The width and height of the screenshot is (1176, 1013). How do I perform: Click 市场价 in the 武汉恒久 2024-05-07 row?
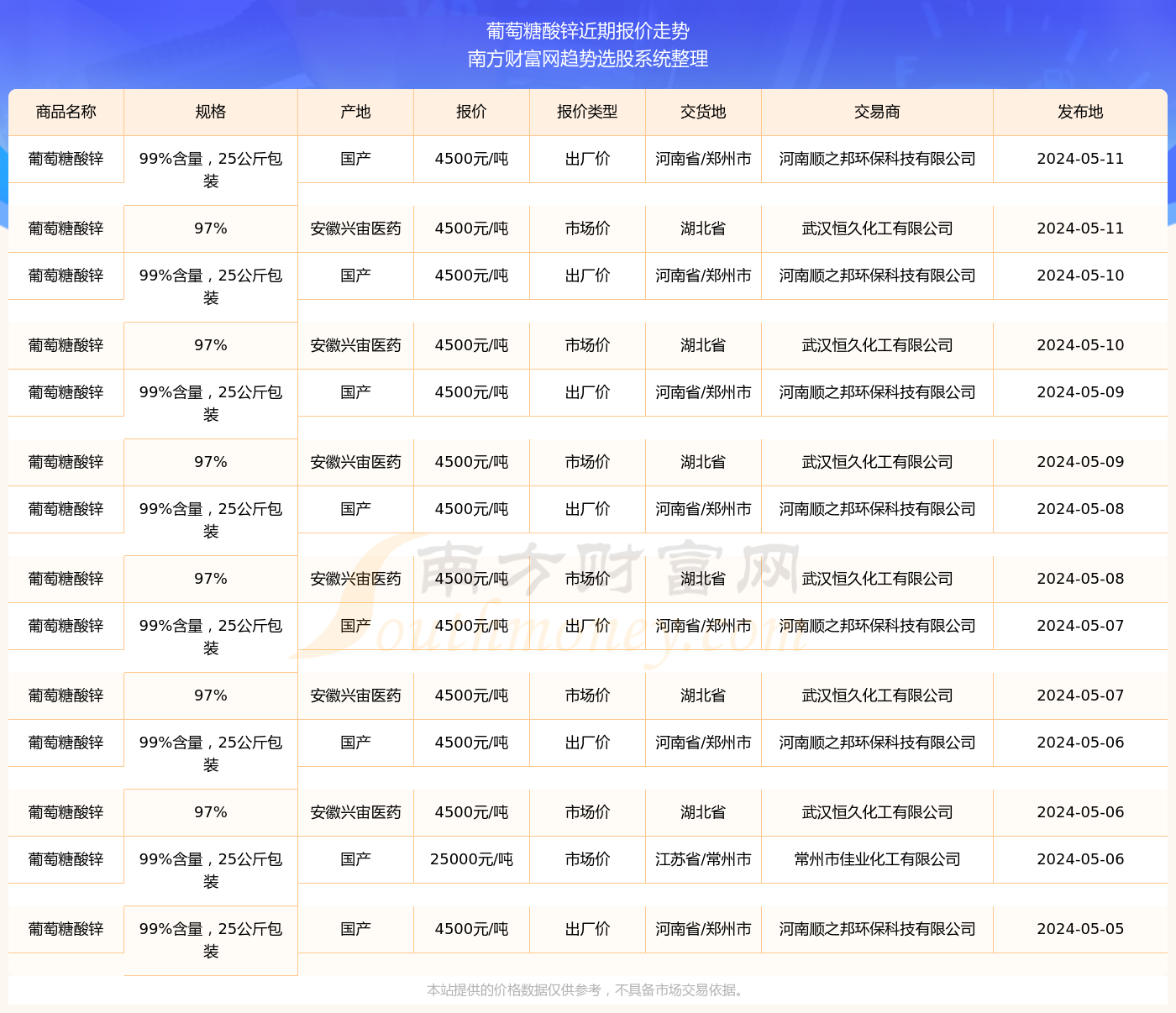[587, 695]
